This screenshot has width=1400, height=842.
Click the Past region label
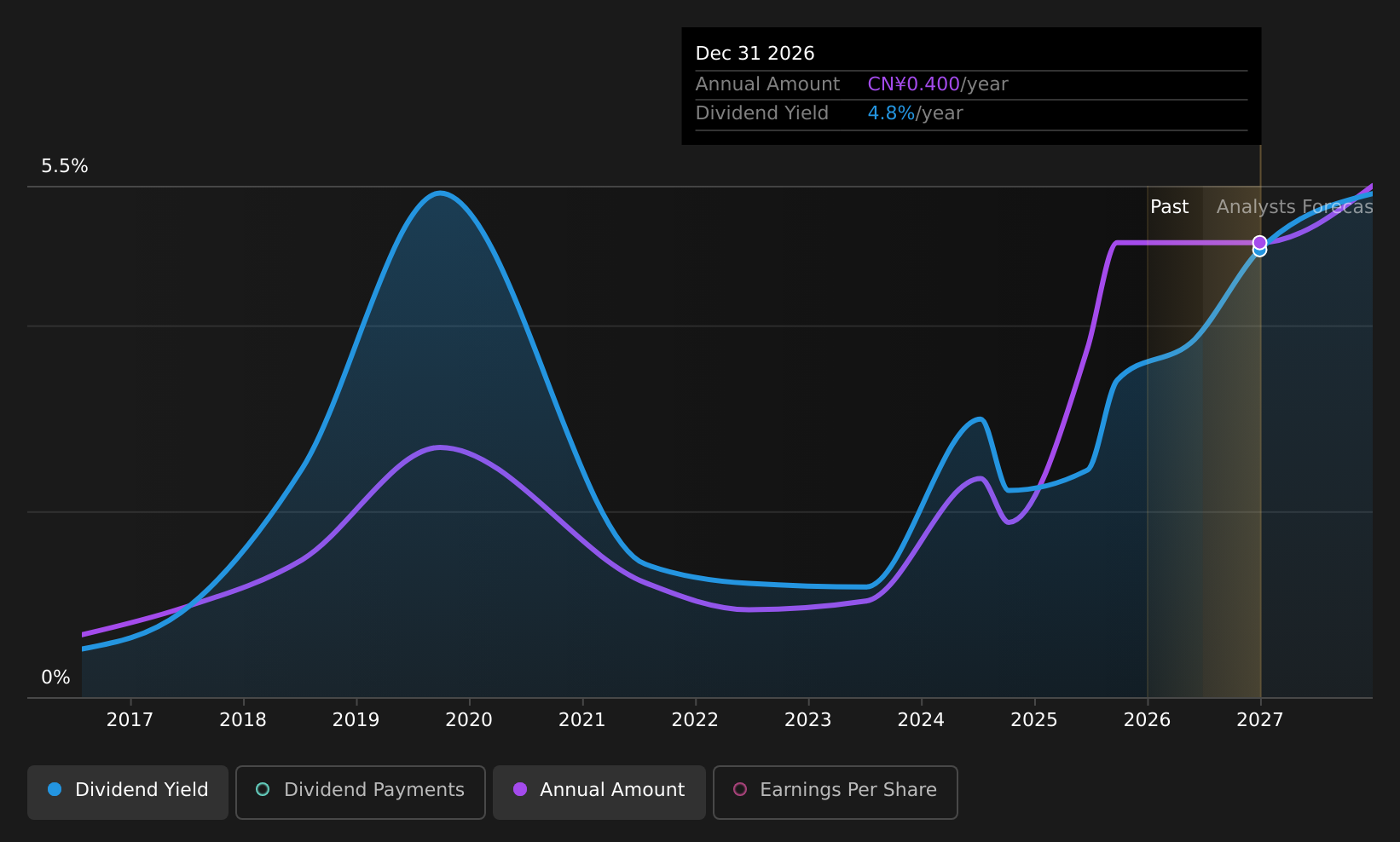coord(1169,207)
